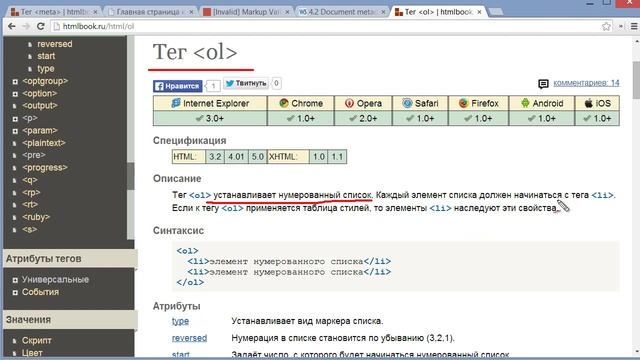Open <pre> in the sidebar
The width and height of the screenshot is (640, 360).
[x=34, y=155]
